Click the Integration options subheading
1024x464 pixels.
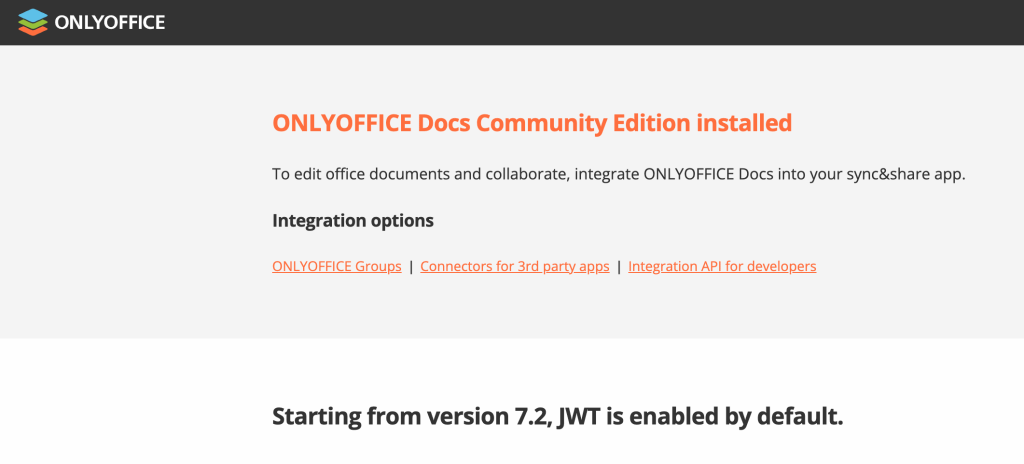pos(352,220)
